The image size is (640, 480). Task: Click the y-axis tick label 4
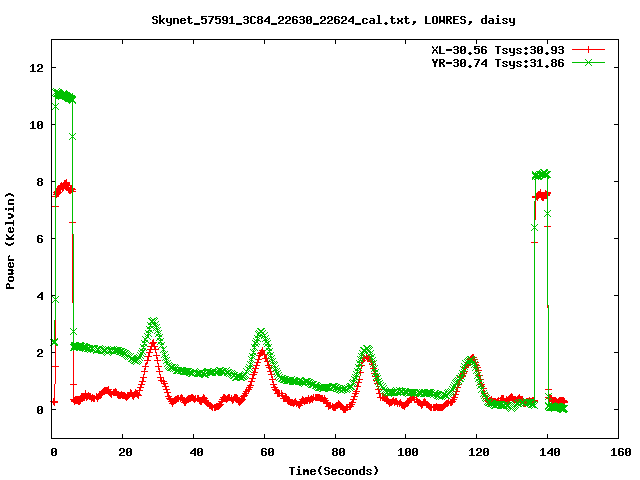pos(40,296)
